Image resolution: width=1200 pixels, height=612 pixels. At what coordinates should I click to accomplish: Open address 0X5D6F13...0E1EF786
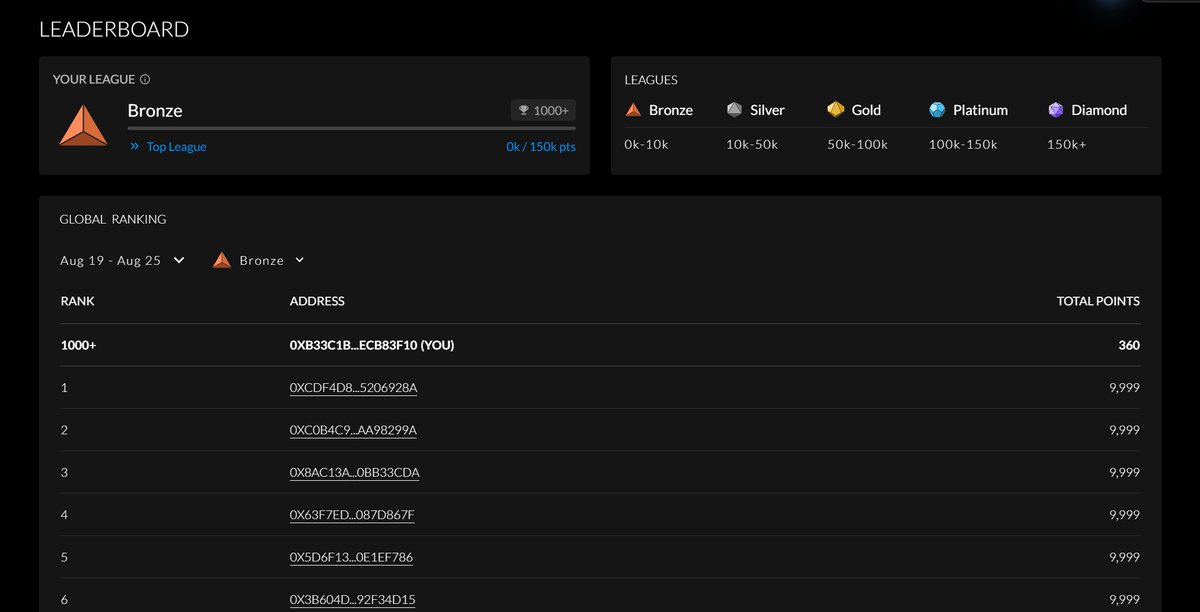[x=351, y=557]
